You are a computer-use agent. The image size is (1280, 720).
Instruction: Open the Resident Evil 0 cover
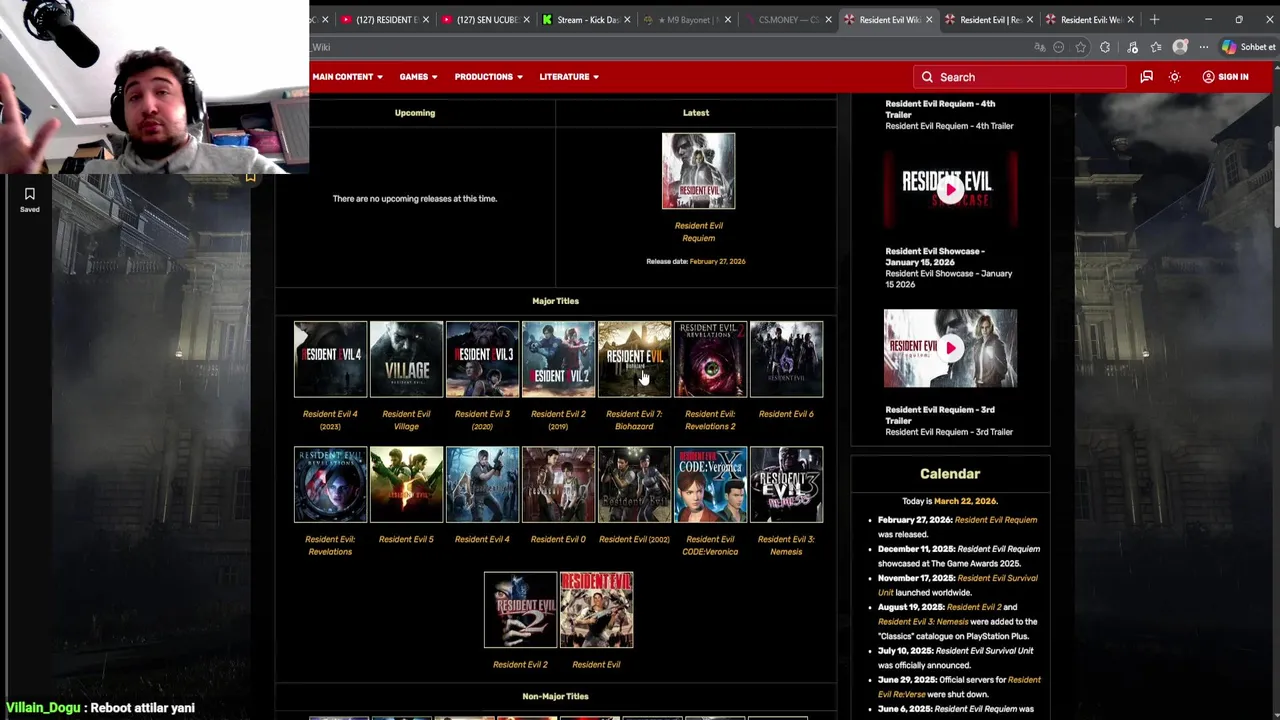pyautogui.click(x=558, y=485)
